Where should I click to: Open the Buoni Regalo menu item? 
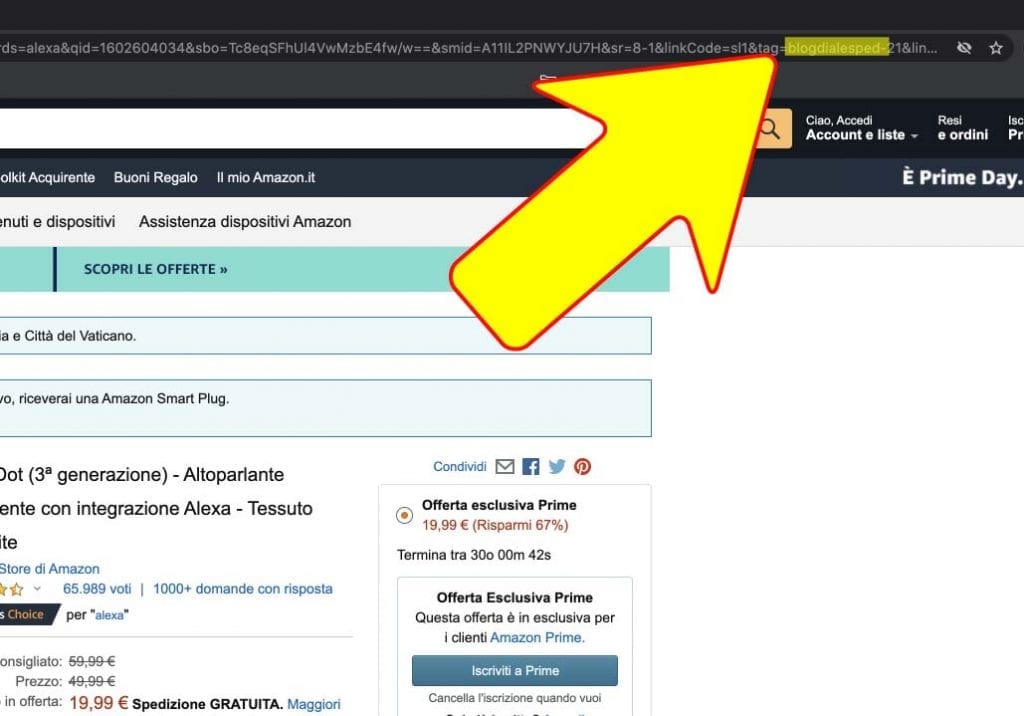point(156,177)
